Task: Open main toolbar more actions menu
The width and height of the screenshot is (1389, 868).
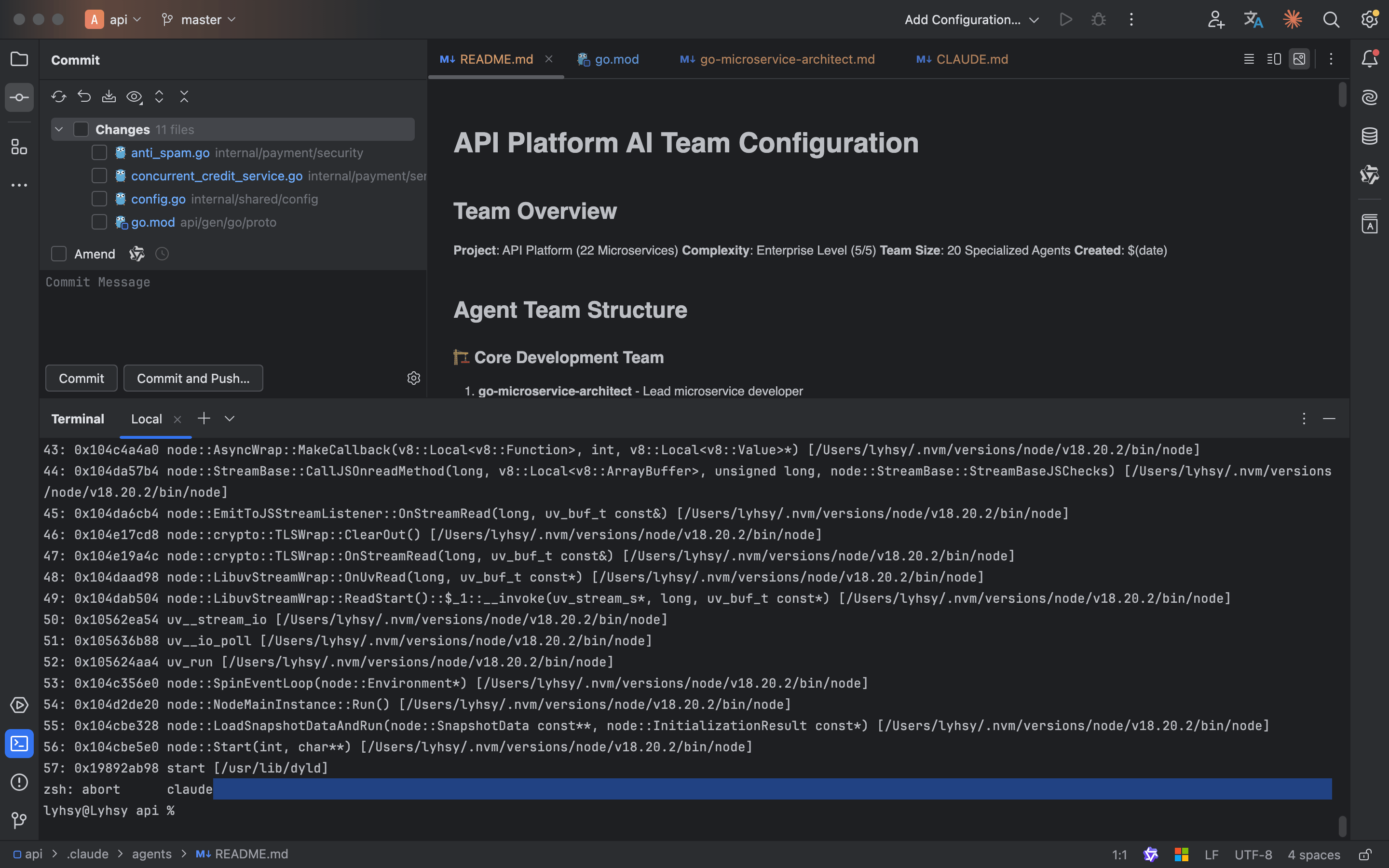Action: pyautogui.click(x=1130, y=19)
